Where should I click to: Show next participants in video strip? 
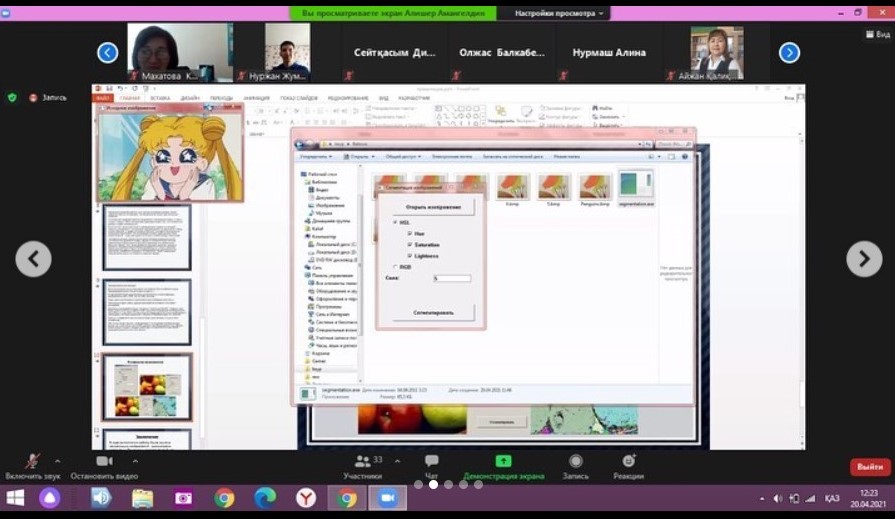[789, 53]
